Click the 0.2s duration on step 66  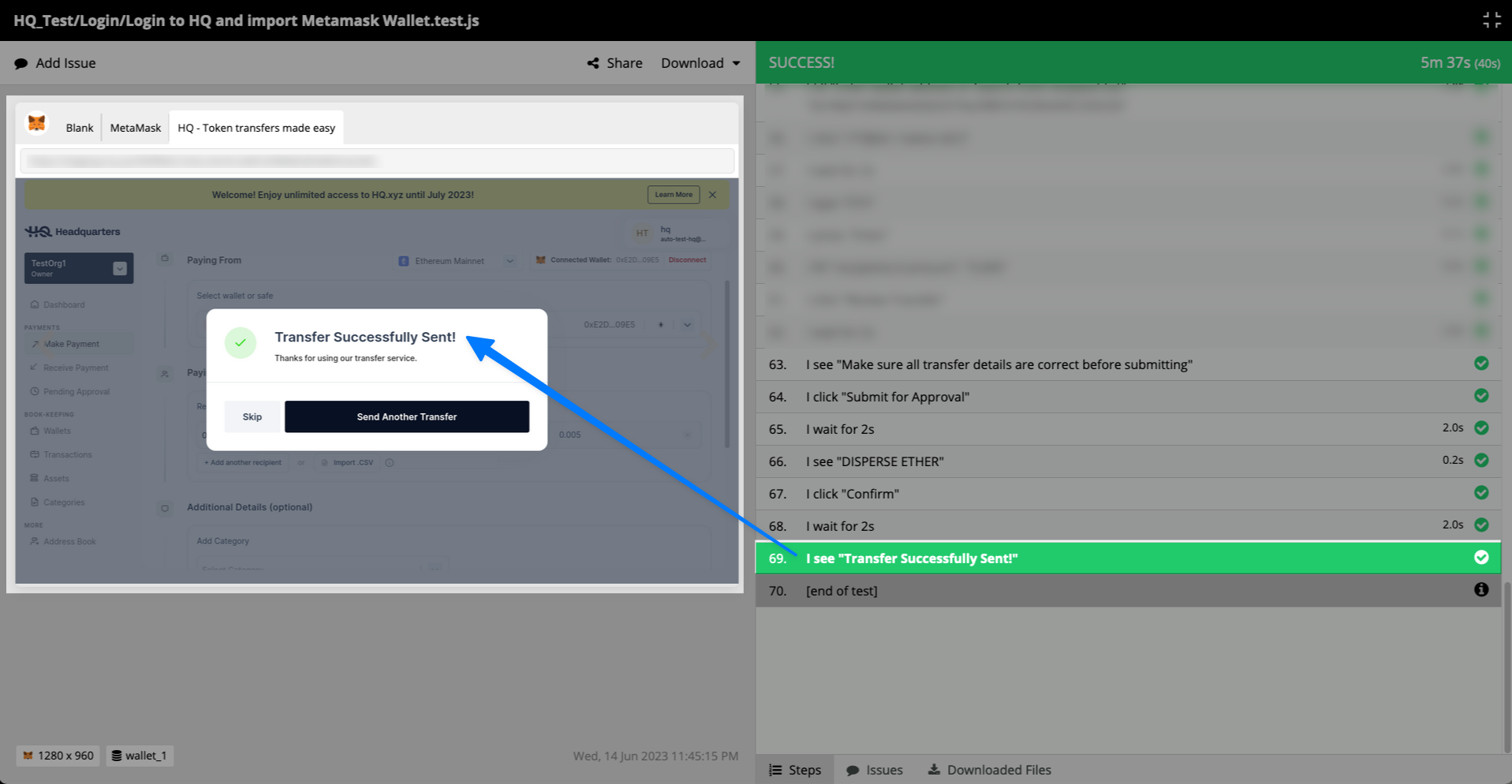[x=1453, y=460]
